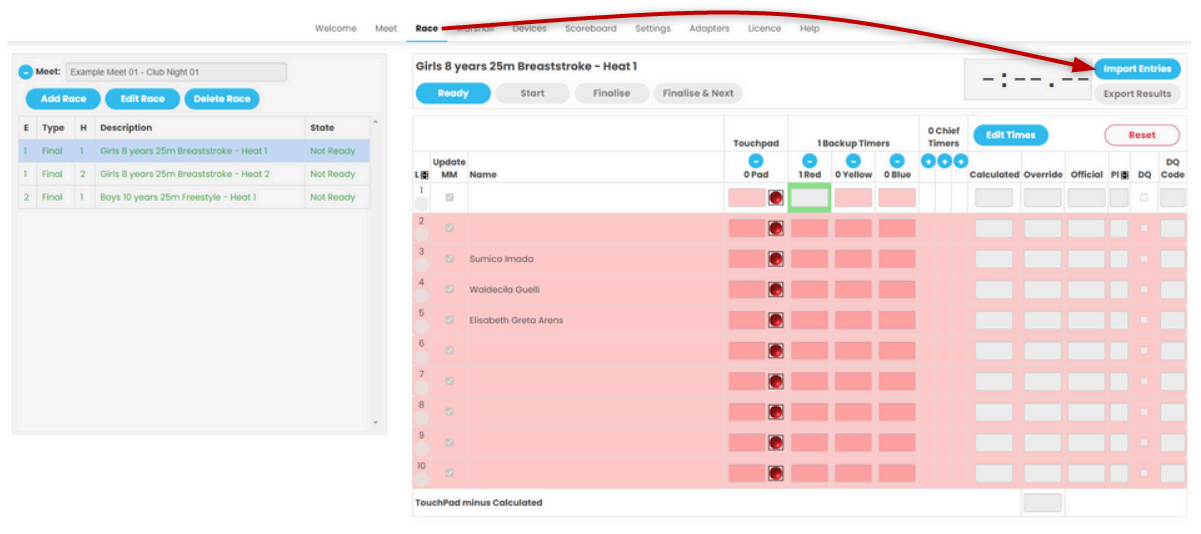Click the lane 1 Red backup timer field

coord(810,198)
